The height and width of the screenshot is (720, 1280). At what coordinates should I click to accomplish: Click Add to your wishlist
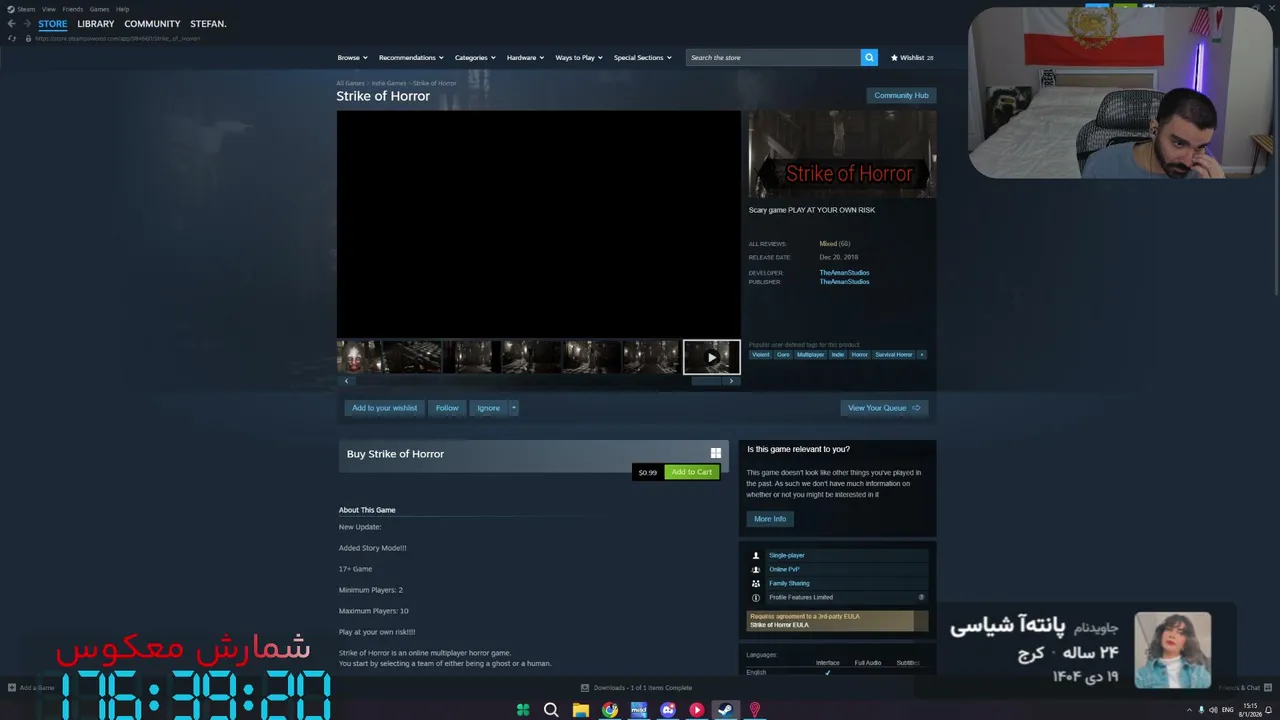click(385, 408)
